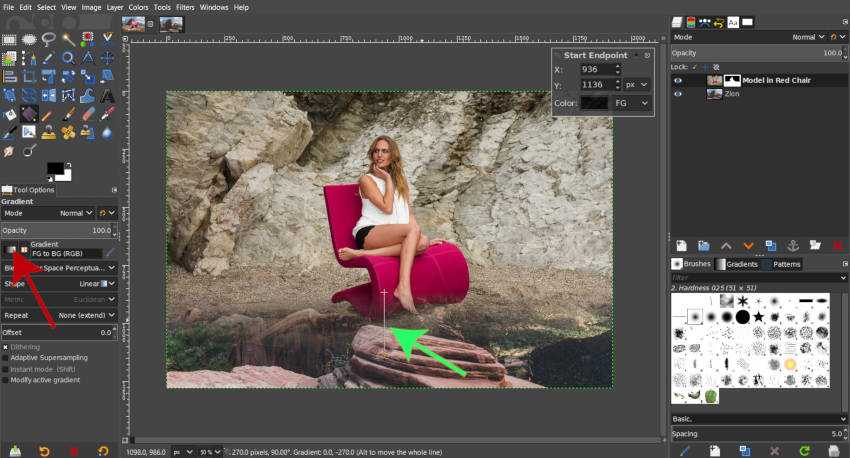Image resolution: width=850 pixels, height=458 pixels.
Task: Select the Ellipse Select tool
Action: point(29,39)
